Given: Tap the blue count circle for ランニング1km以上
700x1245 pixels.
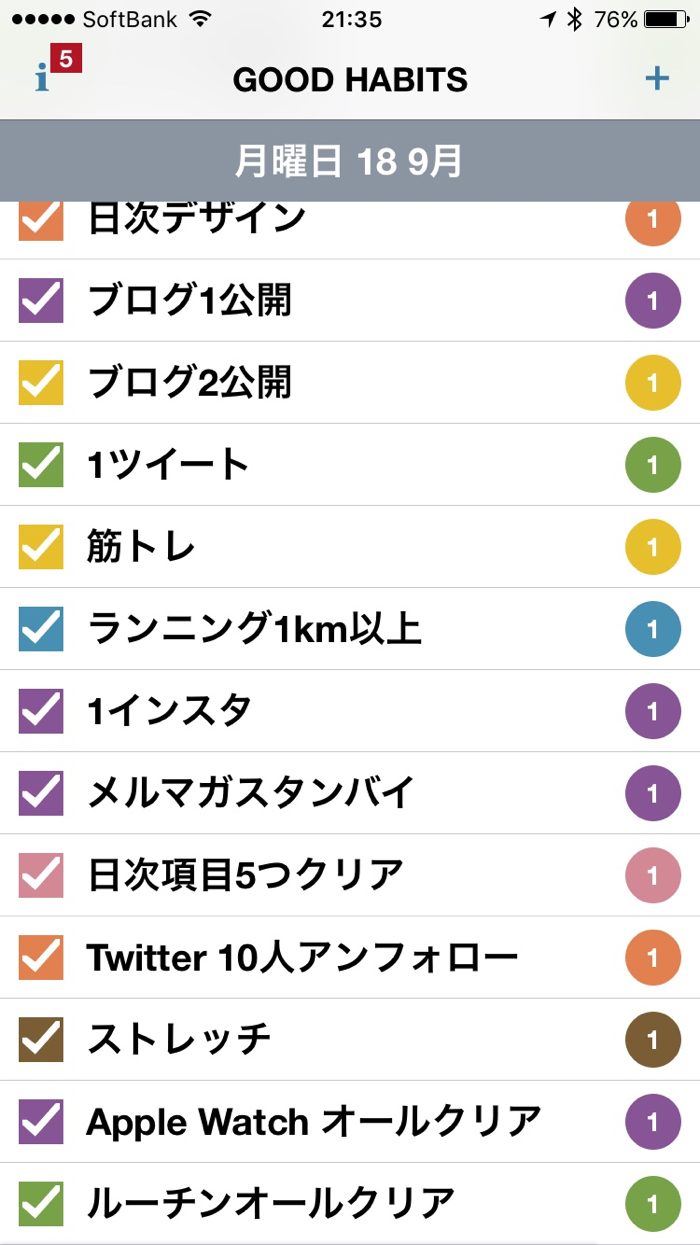Looking at the screenshot, I should 652,629.
